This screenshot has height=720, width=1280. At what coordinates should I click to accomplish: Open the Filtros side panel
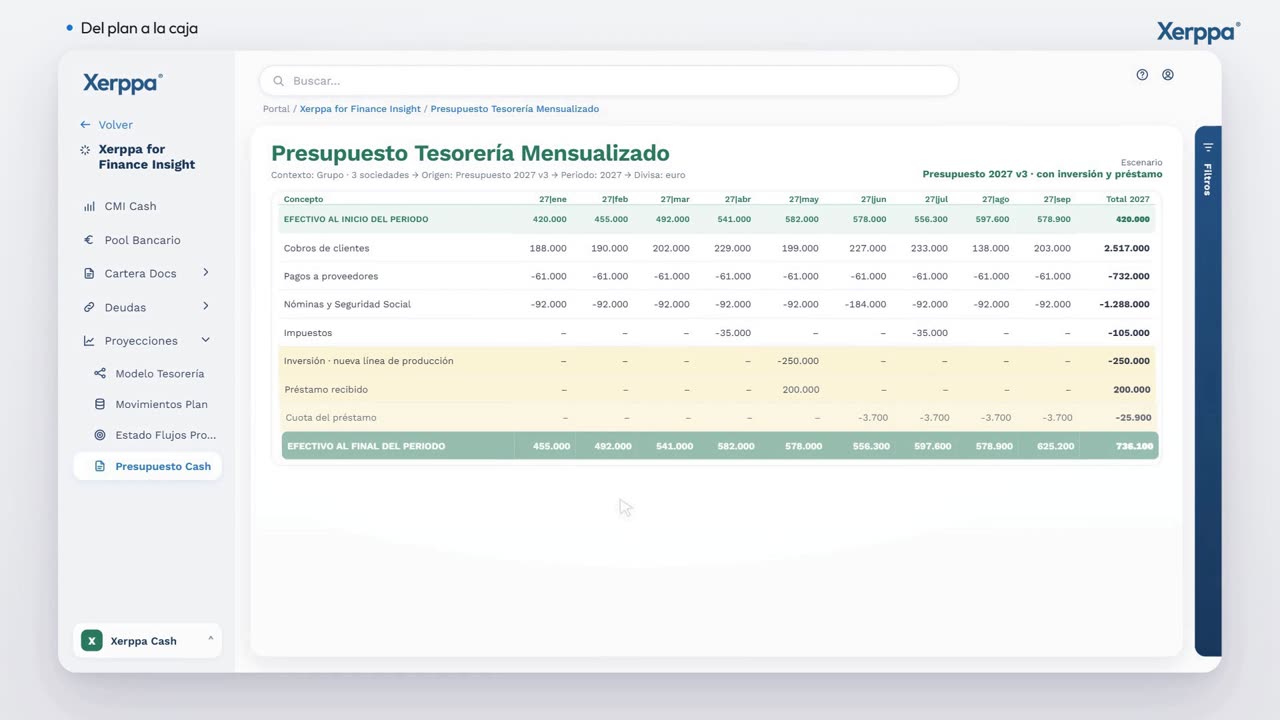[1208, 390]
